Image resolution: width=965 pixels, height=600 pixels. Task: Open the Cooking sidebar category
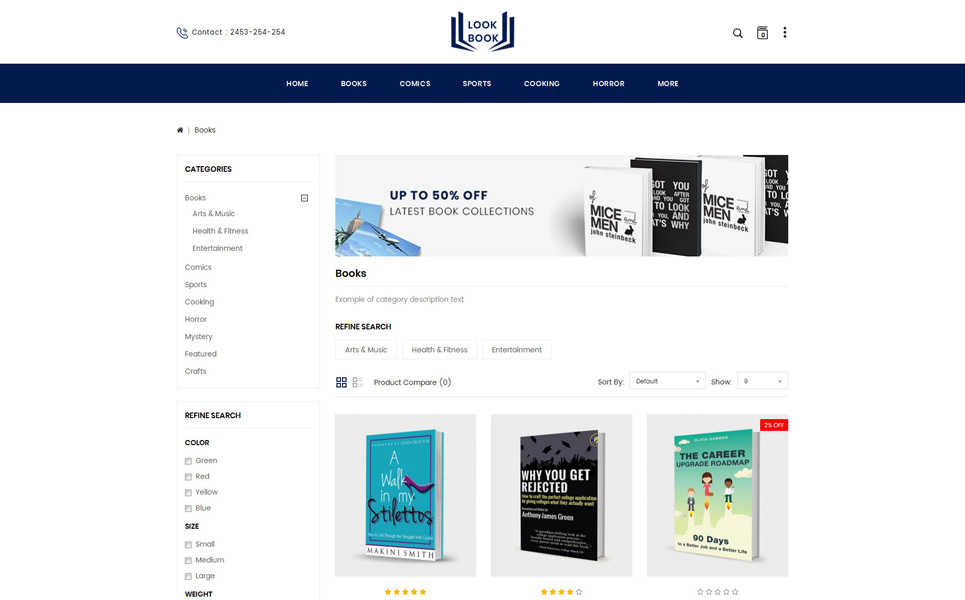(x=199, y=302)
